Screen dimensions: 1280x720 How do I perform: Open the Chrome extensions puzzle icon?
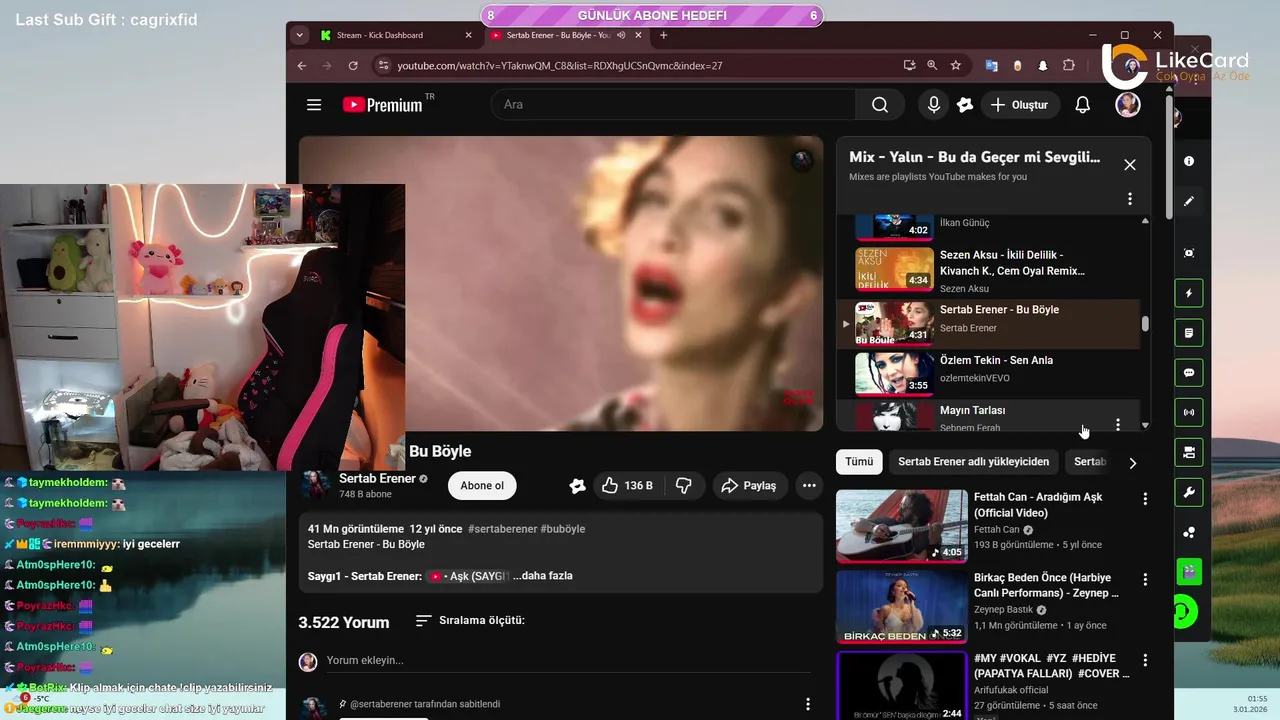(x=1069, y=65)
